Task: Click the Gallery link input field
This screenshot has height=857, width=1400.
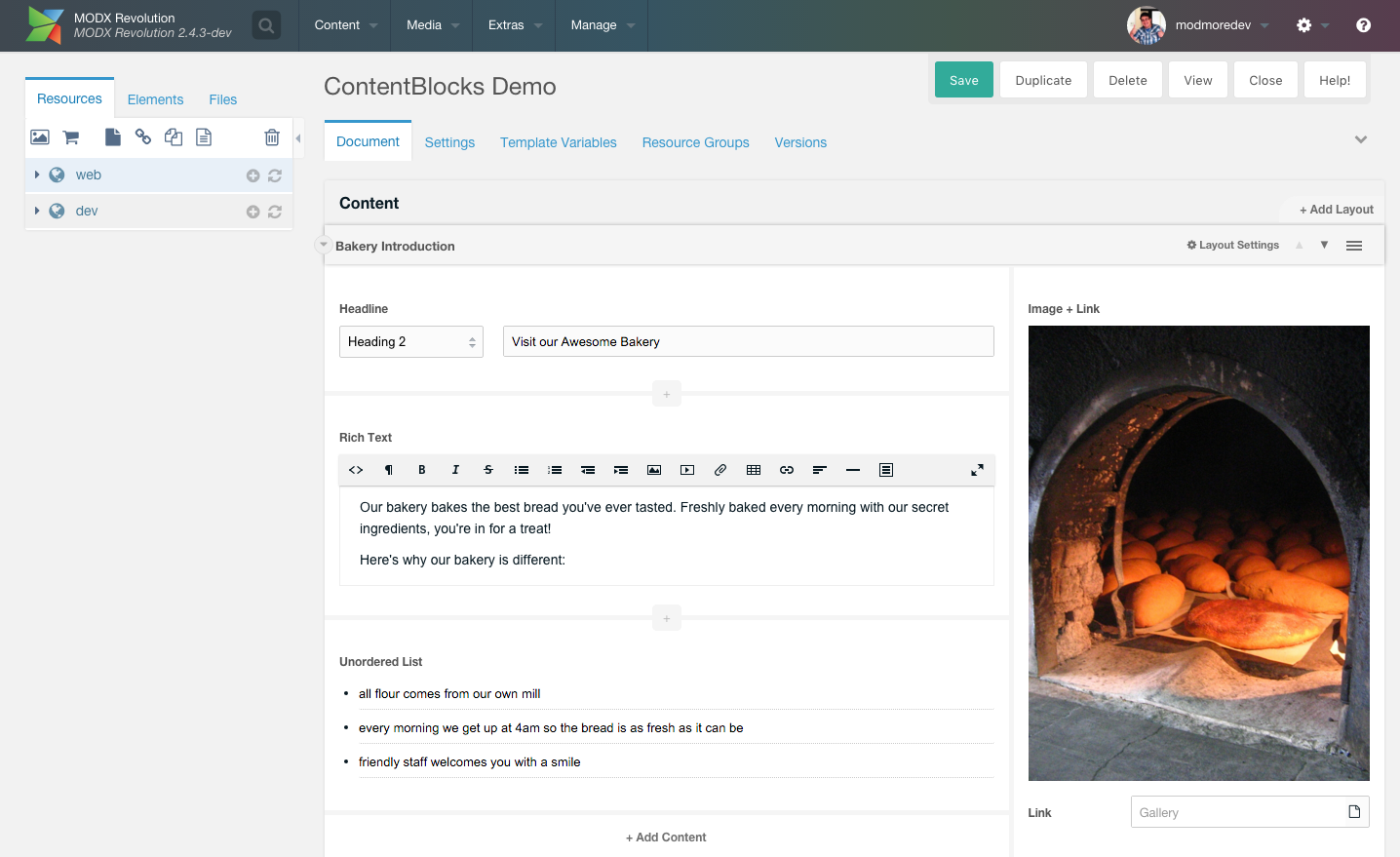Action: point(1235,812)
